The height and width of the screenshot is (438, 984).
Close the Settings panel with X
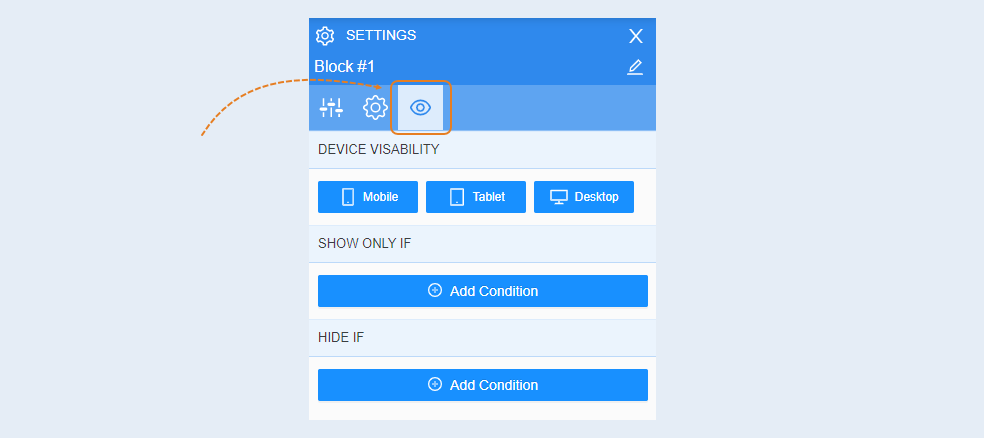click(x=636, y=36)
